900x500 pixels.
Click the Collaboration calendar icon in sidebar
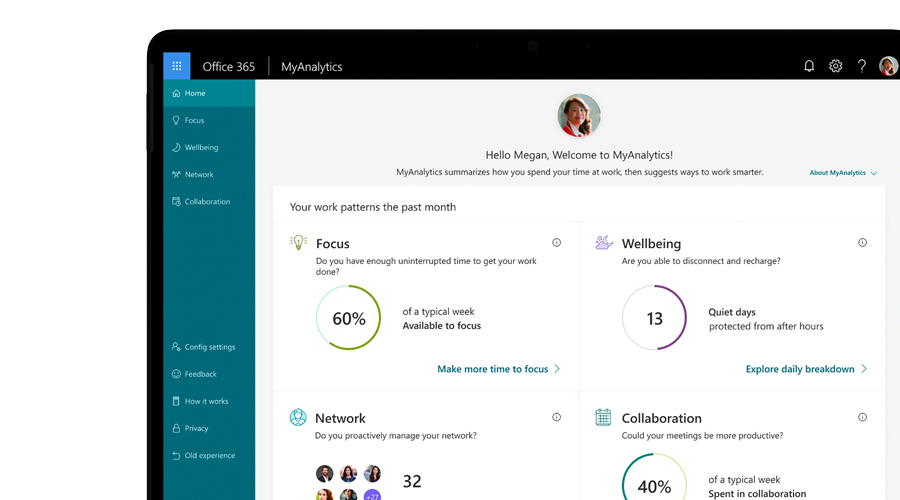[x=176, y=201]
